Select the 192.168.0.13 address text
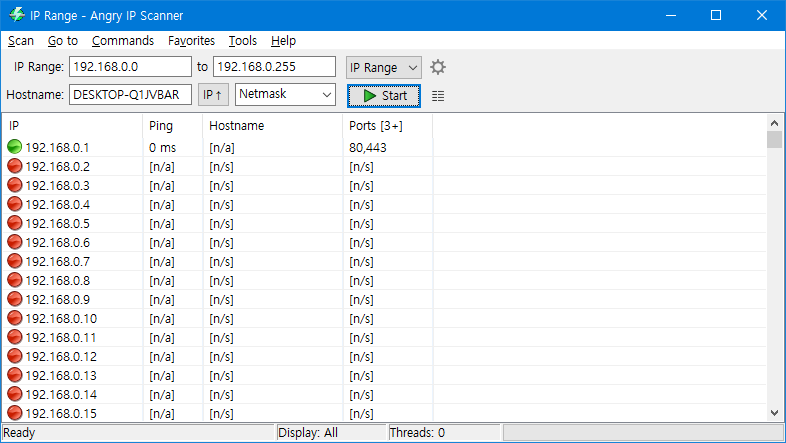The width and height of the screenshot is (786, 443). pos(61,376)
